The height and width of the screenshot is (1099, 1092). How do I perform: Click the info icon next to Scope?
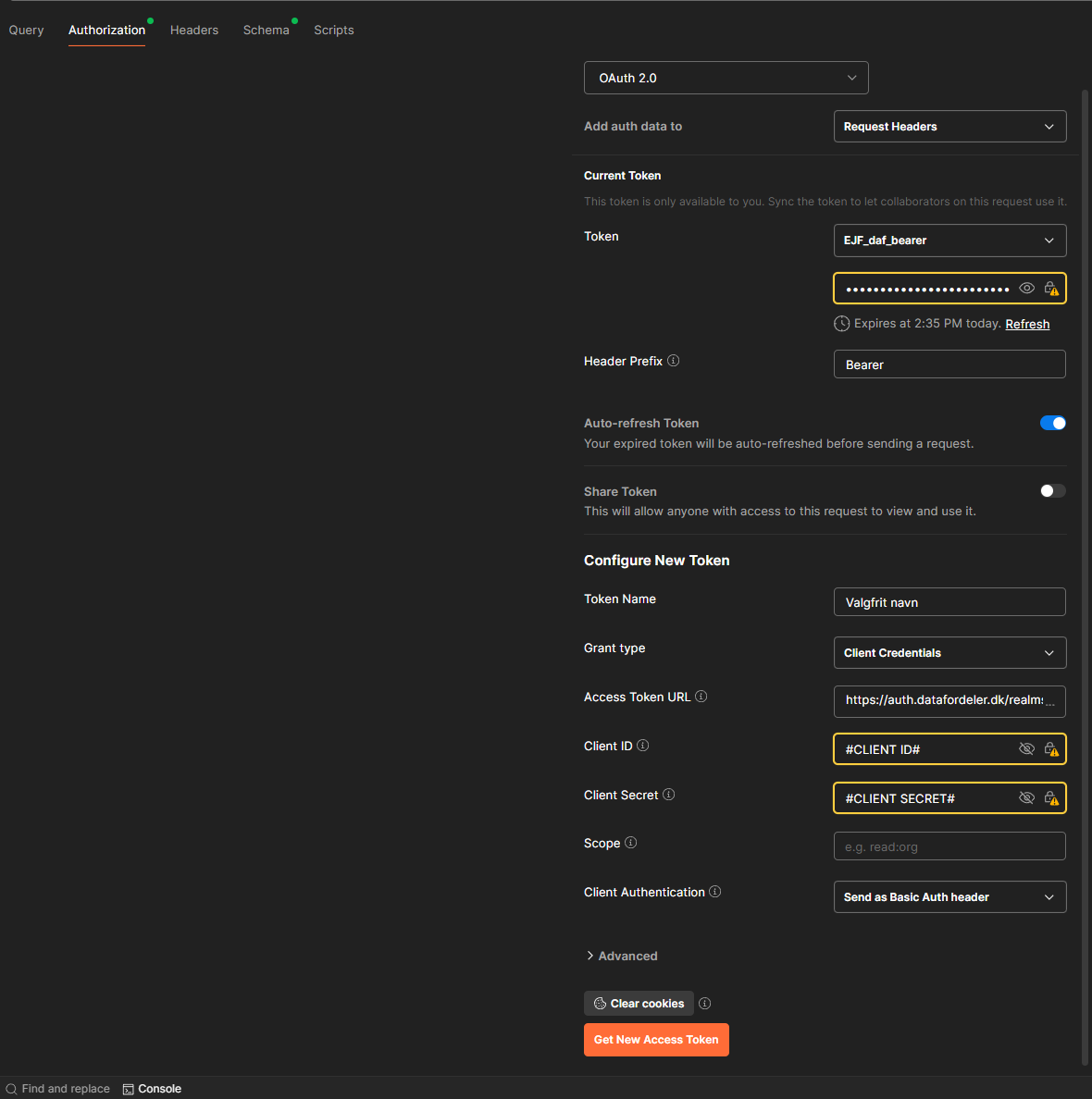tap(631, 843)
